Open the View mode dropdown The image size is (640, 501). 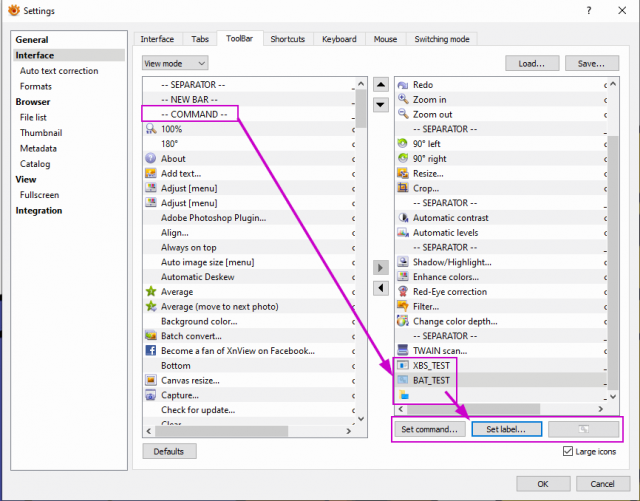click(x=175, y=63)
